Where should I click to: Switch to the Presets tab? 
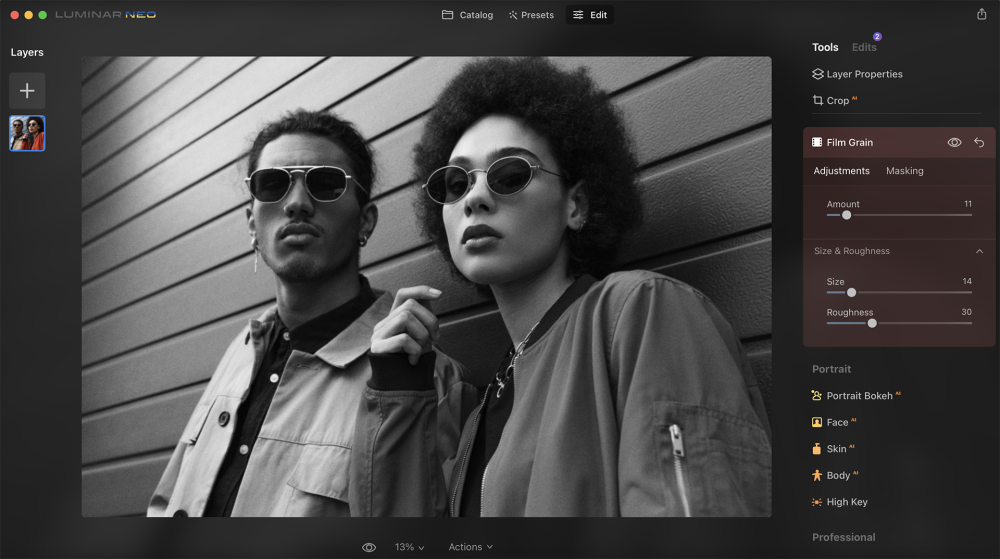531,15
